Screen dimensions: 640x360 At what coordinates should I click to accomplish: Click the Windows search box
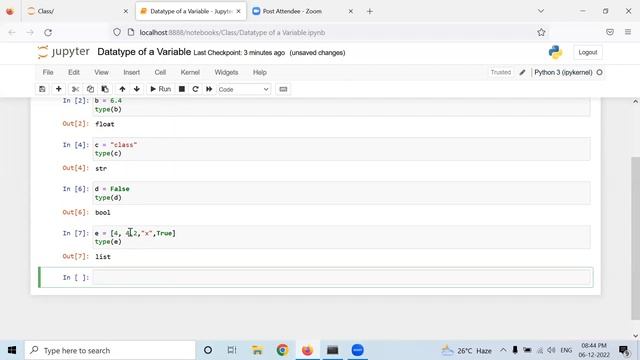click(x=110, y=350)
